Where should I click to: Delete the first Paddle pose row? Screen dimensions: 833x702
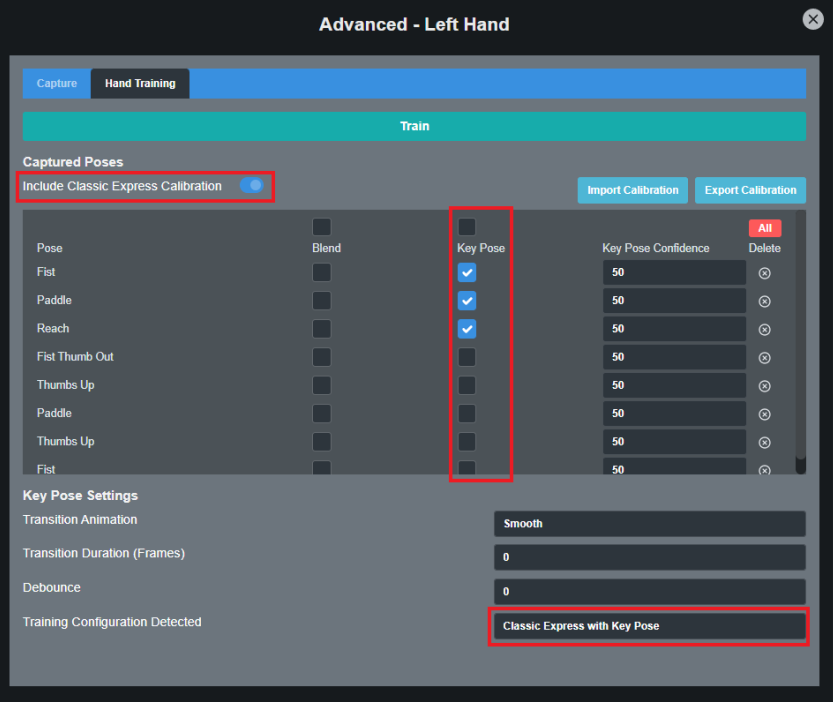tap(764, 301)
